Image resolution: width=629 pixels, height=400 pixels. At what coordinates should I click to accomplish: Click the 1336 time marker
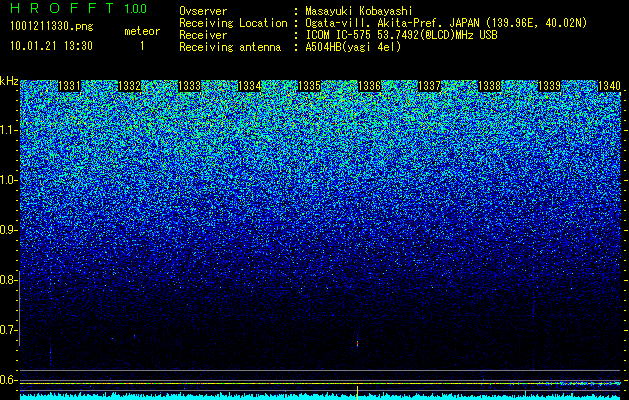369,86
